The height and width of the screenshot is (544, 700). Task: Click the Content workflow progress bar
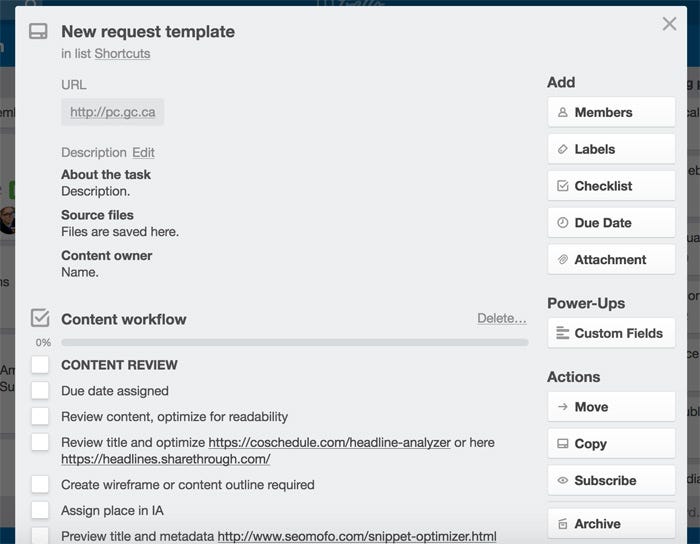pos(294,342)
